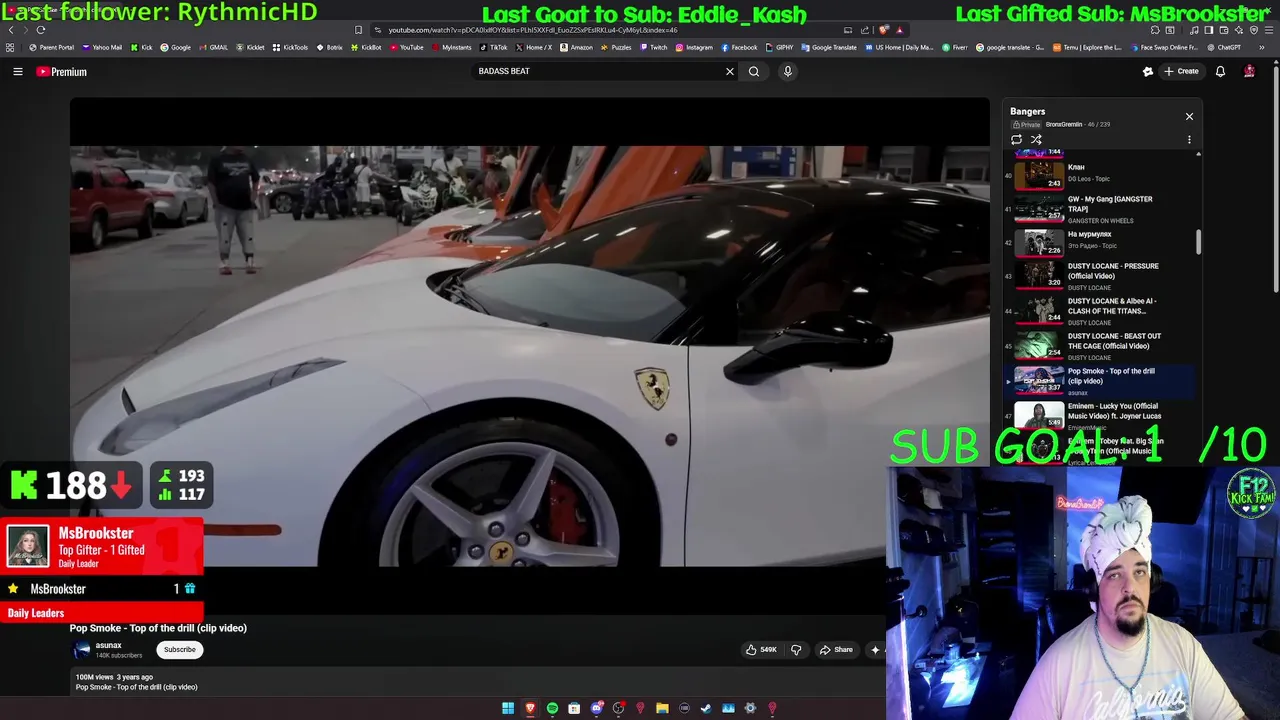The width and height of the screenshot is (1280, 720).
Task: Go to YouTube Premium home logo
Action: click(x=62, y=71)
